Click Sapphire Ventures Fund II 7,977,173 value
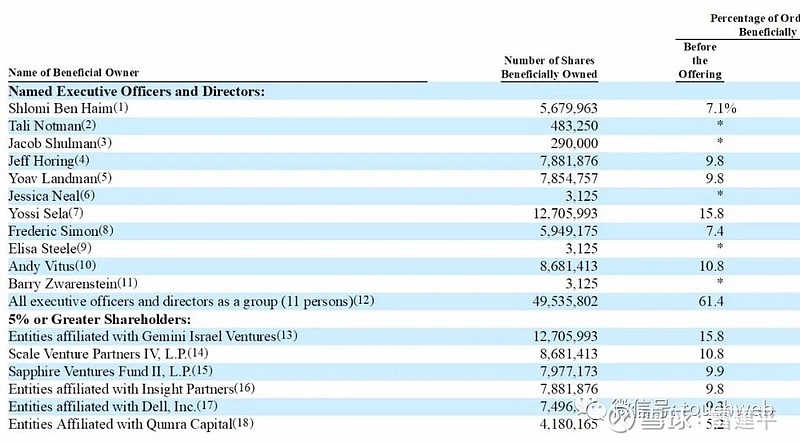 click(569, 371)
